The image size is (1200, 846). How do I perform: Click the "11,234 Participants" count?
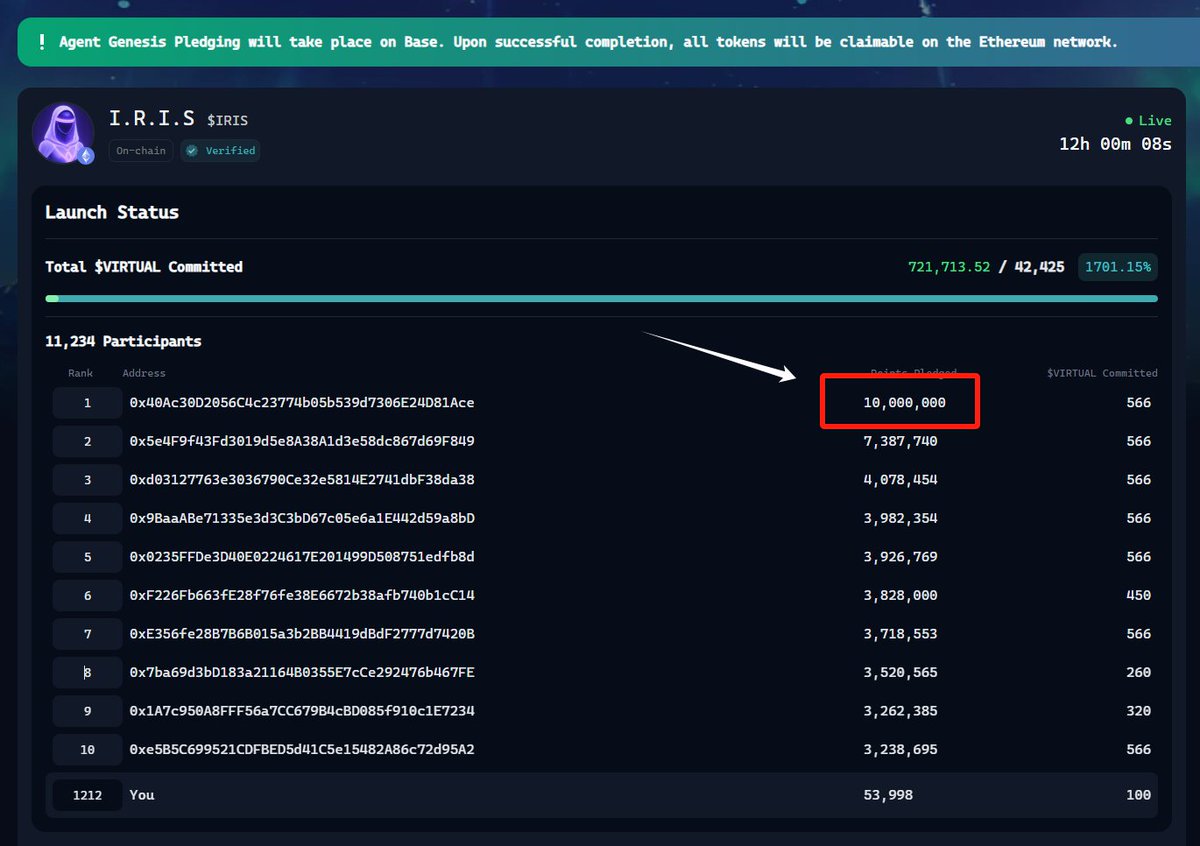point(123,341)
